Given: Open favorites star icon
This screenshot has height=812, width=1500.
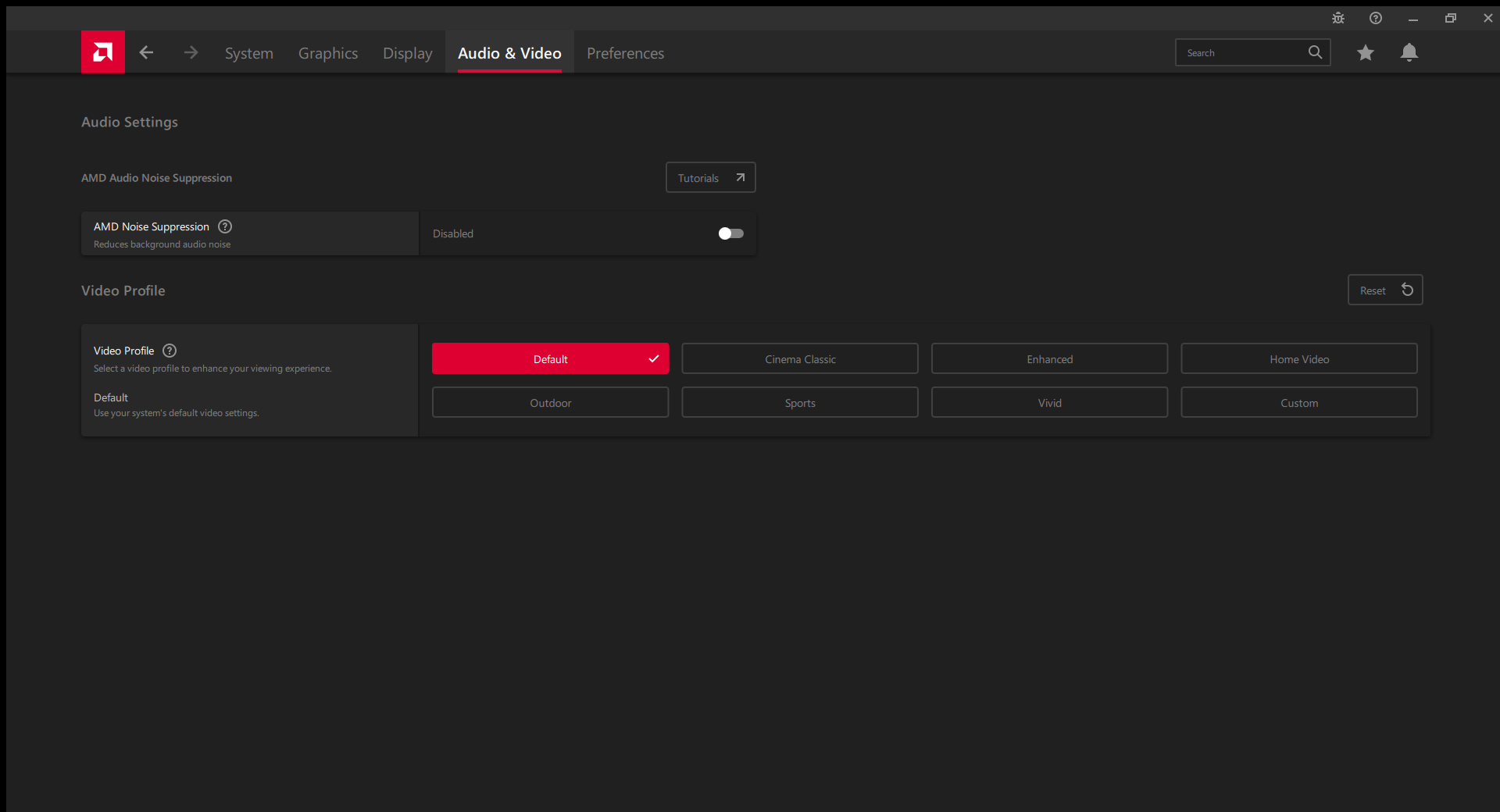Looking at the screenshot, I should 1366,52.
